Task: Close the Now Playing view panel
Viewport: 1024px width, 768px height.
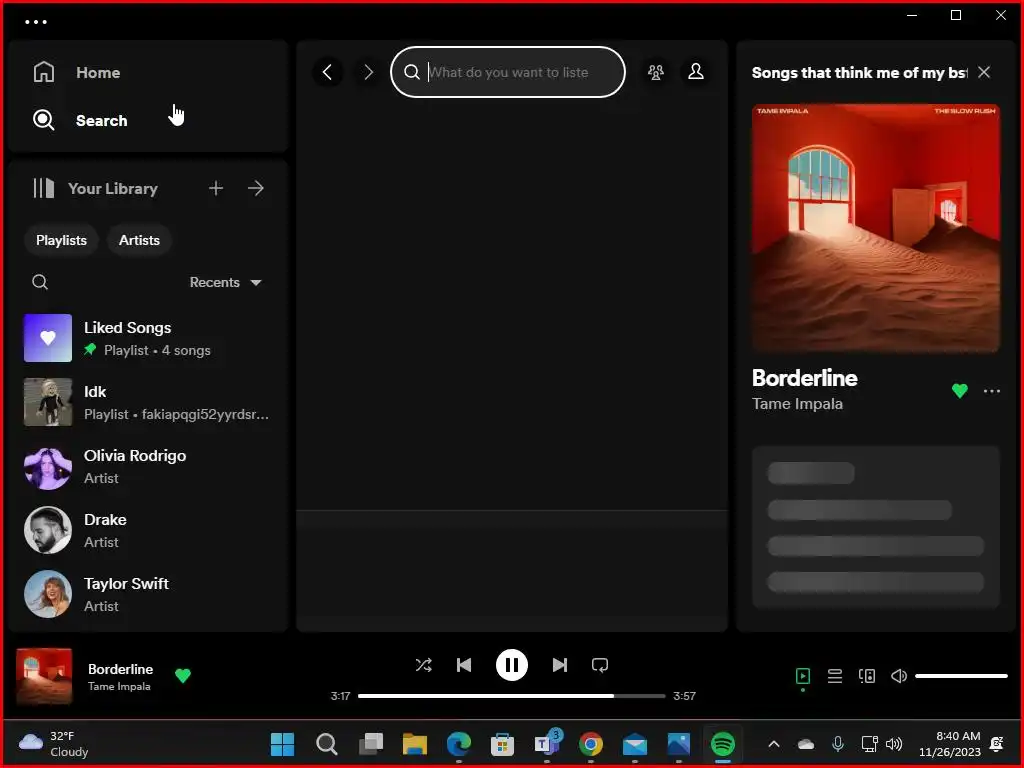Action: click(x=984, y=72)
